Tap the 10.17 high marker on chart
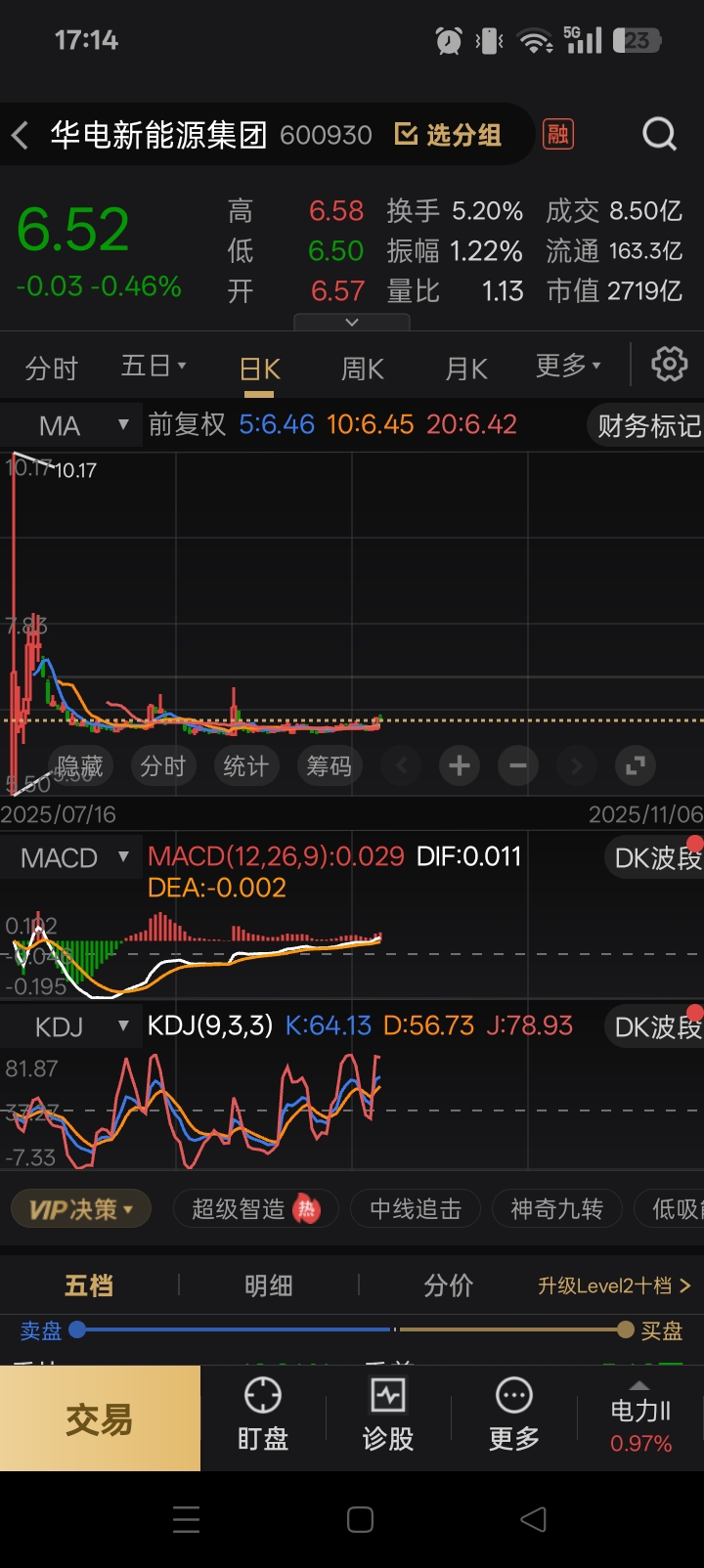Image resolution: width=704 pixels, height=1568 pixels. (75, 470)
